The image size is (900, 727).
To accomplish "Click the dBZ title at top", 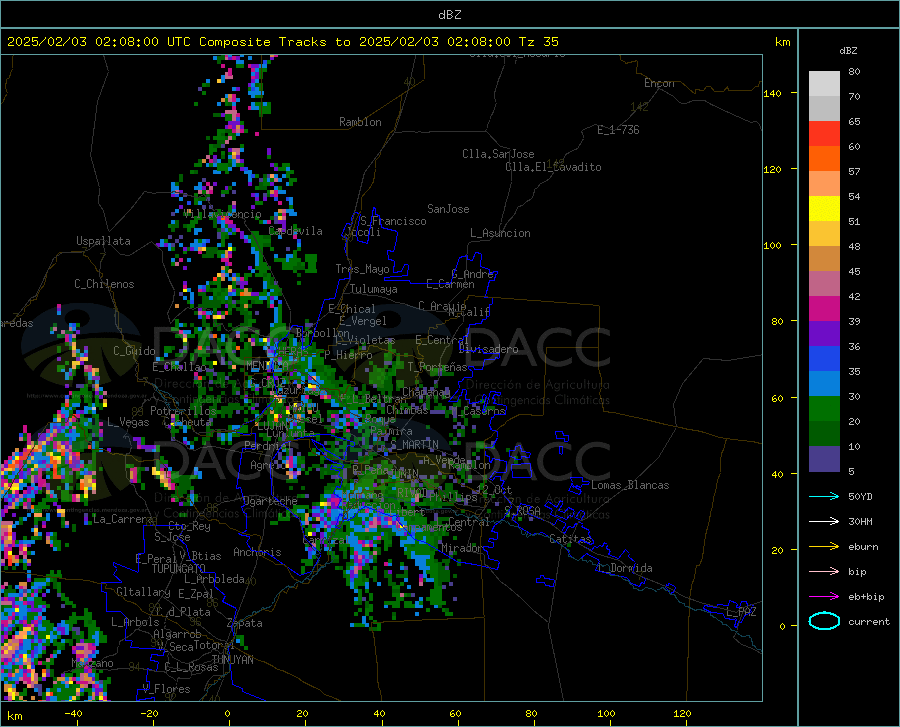I will (x=449, y=15).
